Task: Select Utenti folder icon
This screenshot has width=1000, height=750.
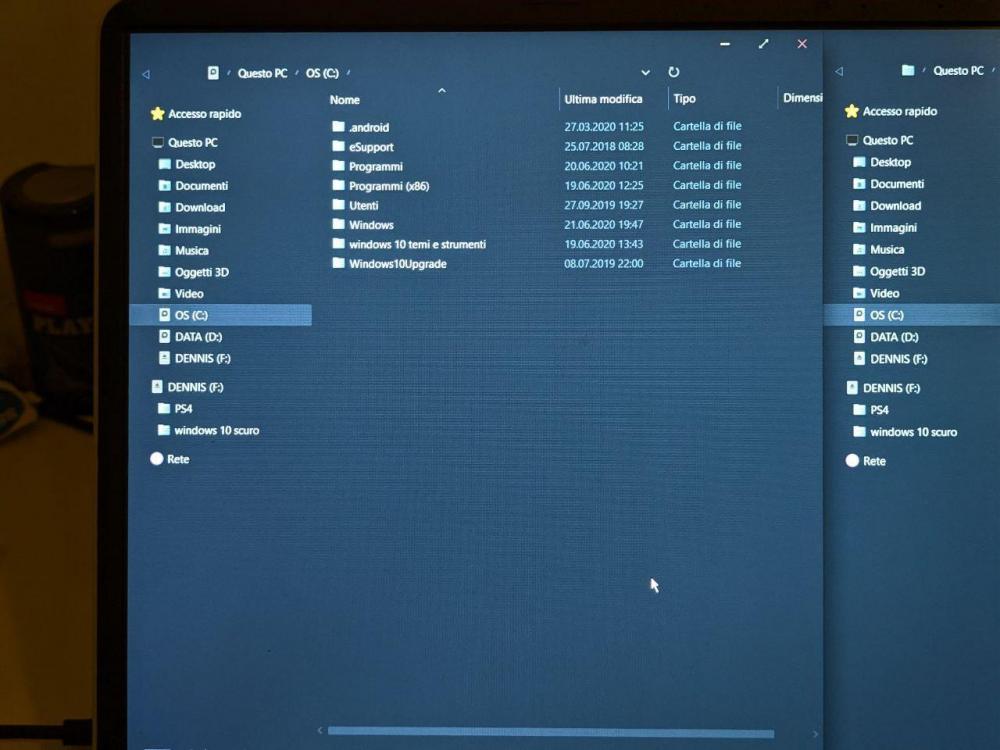Action: 339,205
